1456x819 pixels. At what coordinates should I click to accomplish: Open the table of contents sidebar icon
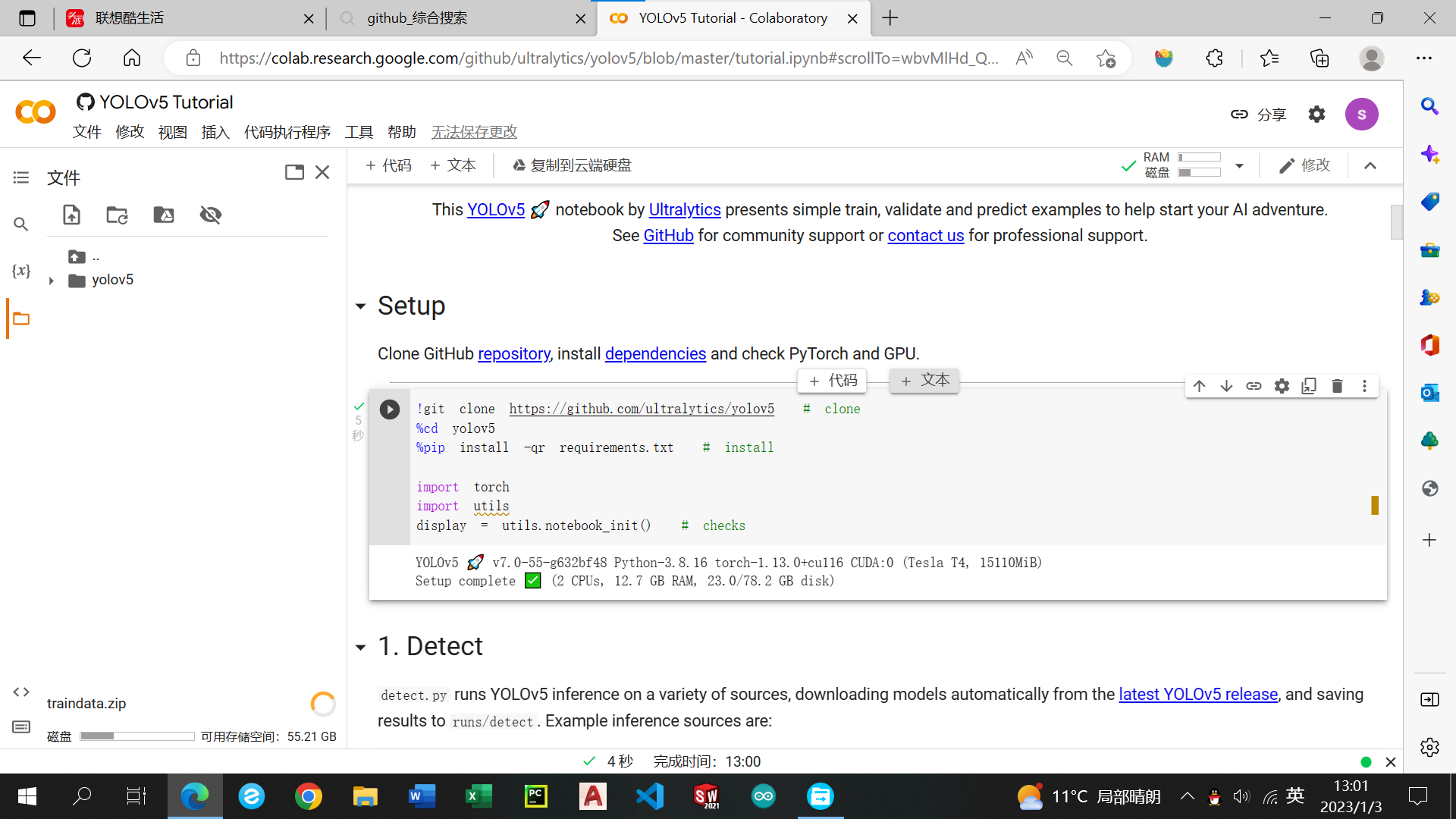21,177
